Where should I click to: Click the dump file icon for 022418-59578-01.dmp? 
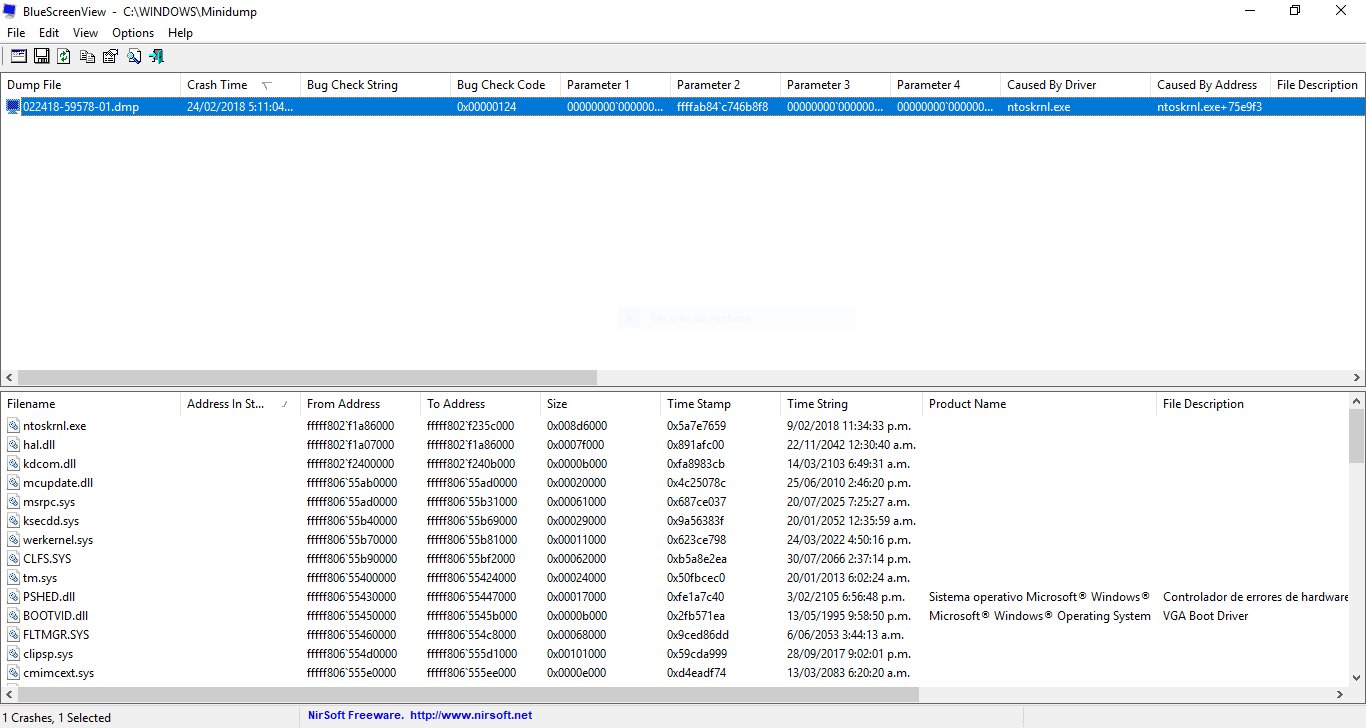click(13, 106)
